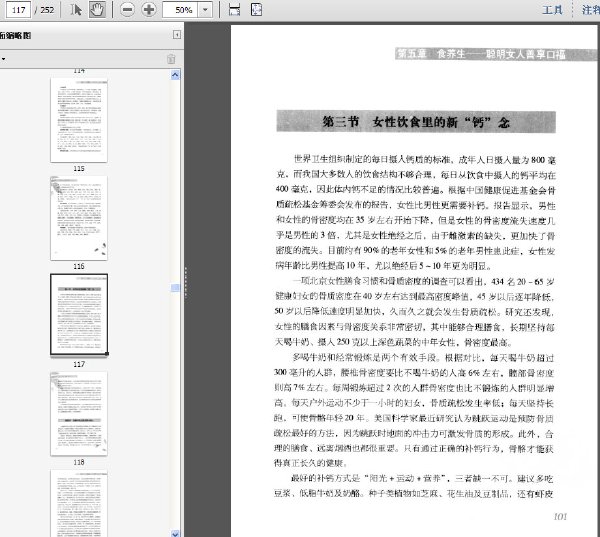The height and width of the screenshot is (537, 600).
Task: Click the trash icon in thumbnails panel
Action: coord(171,59)
